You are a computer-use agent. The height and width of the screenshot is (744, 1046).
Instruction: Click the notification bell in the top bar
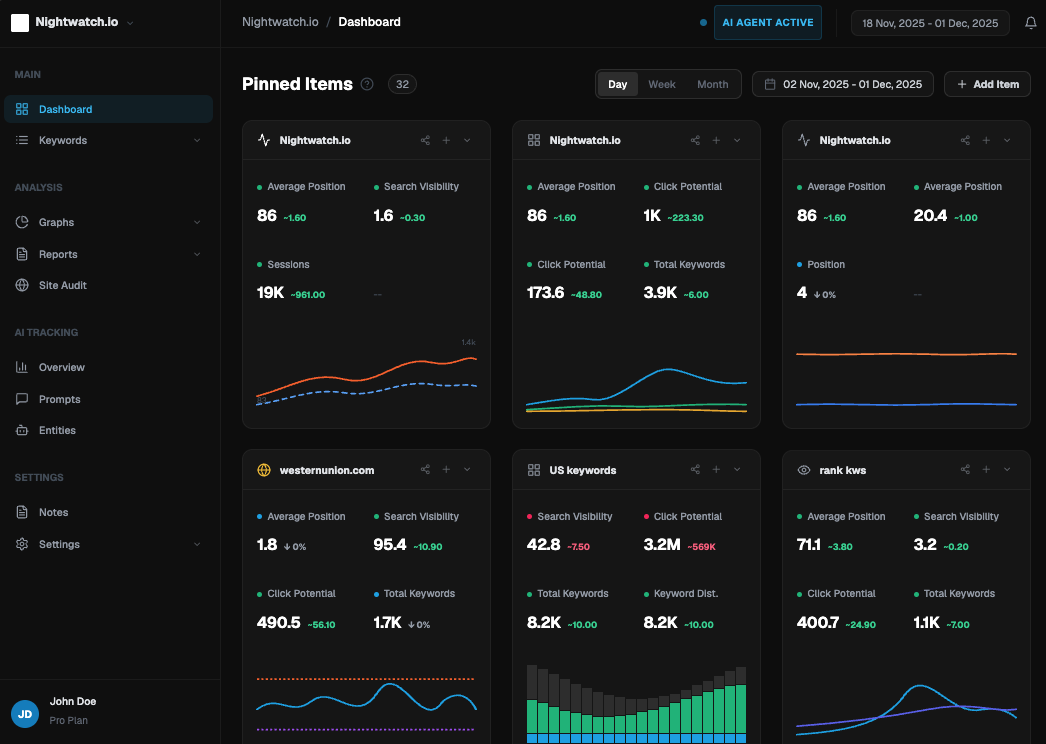tap(1030, 21)
